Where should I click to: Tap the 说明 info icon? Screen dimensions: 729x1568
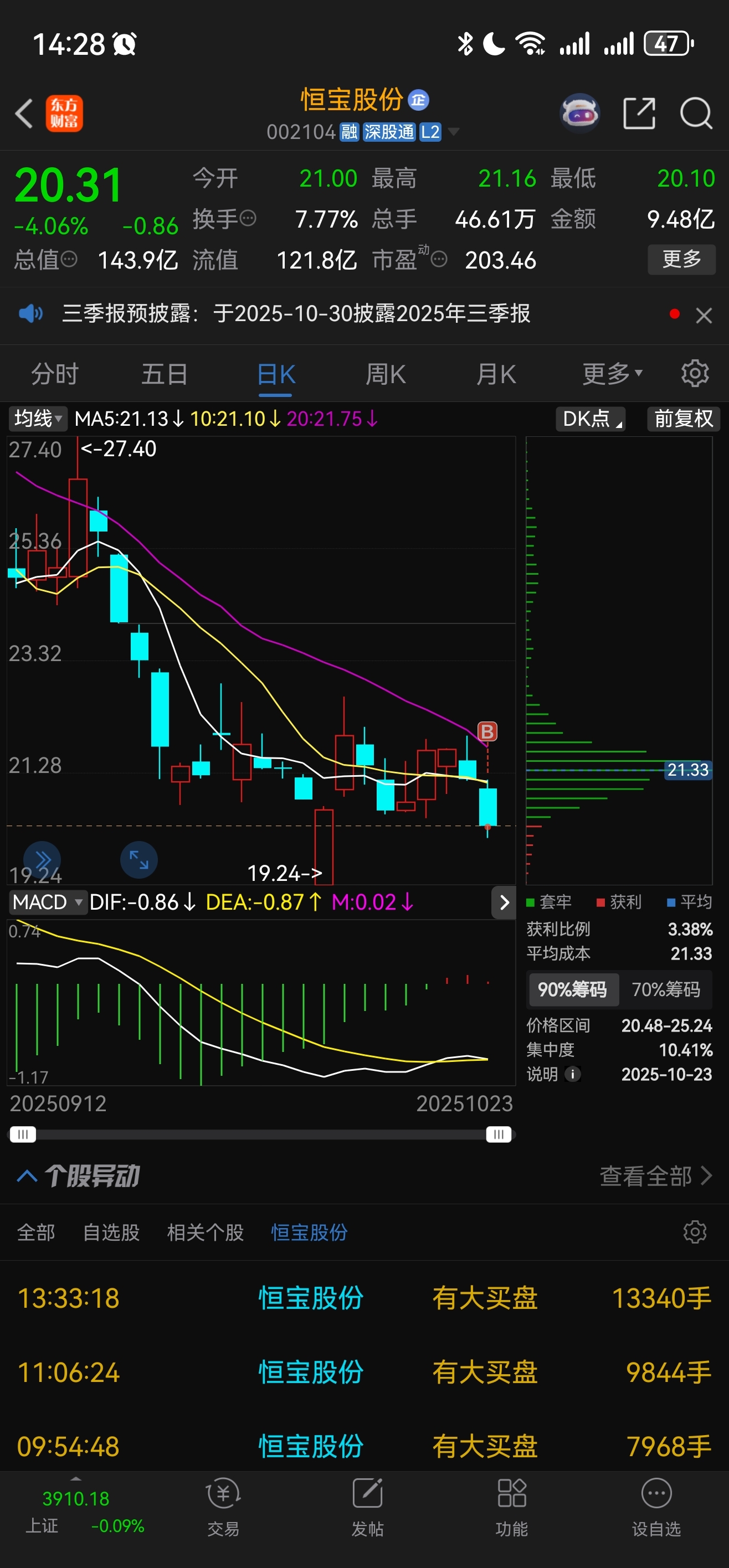pyautogui.click(x=572, y=1074)
